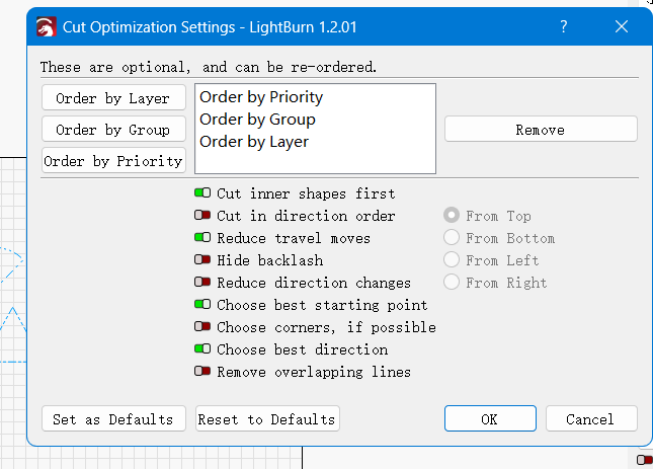Select Order by Layer list entry
Image resolution: width=653 pixels, height=469 pixels.
[254, 142]
